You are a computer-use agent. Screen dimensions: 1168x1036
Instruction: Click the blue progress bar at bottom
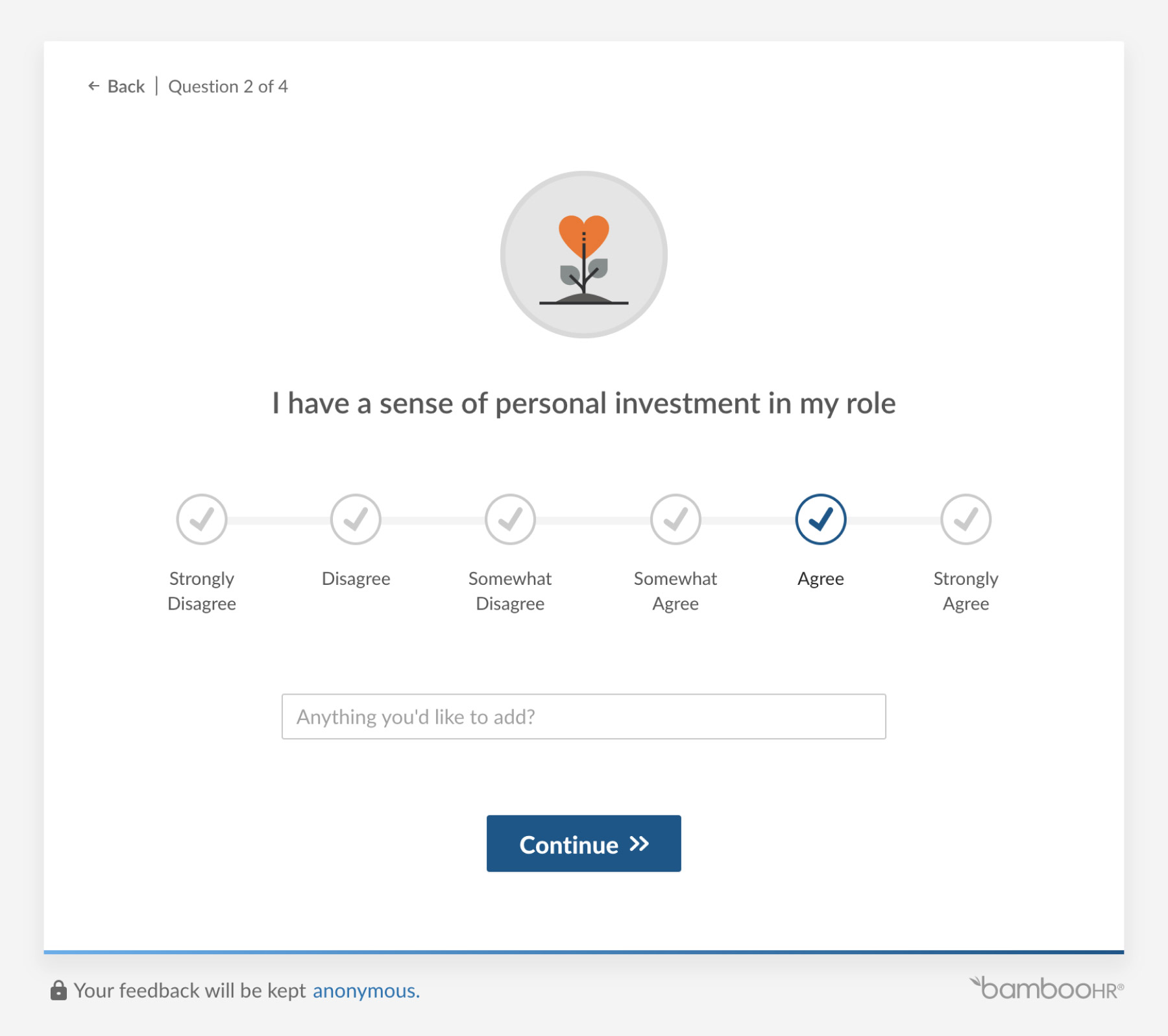click(x=583, y=952)
